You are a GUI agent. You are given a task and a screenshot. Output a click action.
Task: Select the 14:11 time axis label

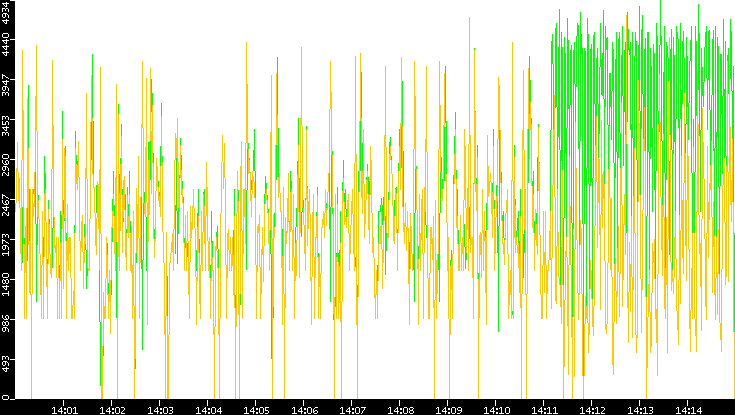544,410
